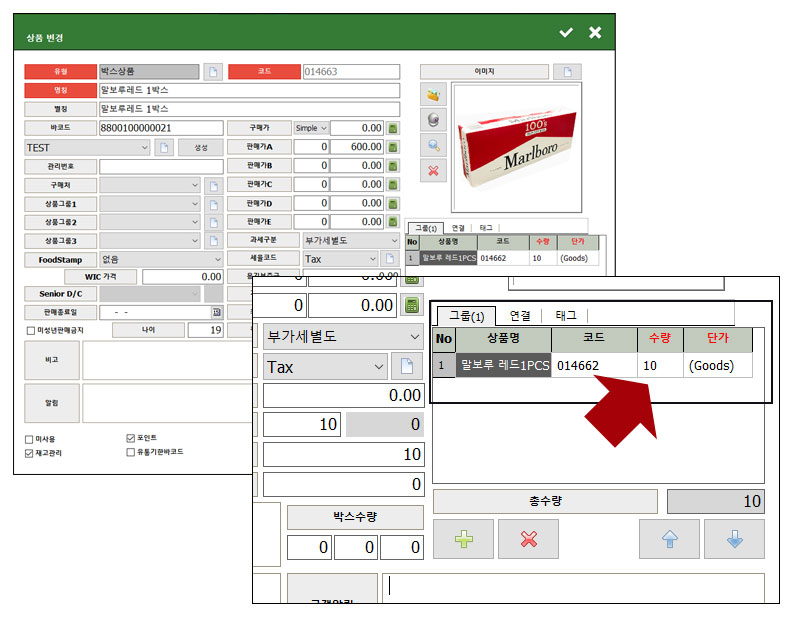
Task: Select small 연결 tab under product image
Action: (x=458, y=228)
